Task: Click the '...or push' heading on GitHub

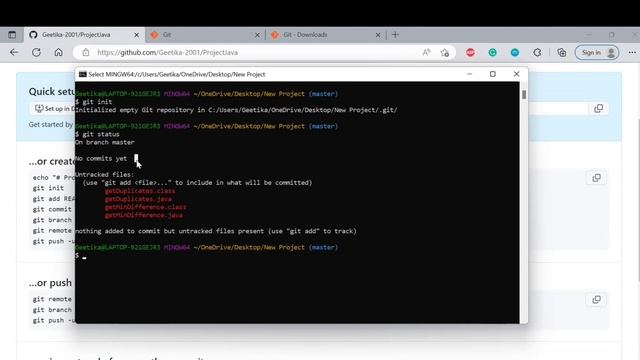Action: [x=50, y=282]
